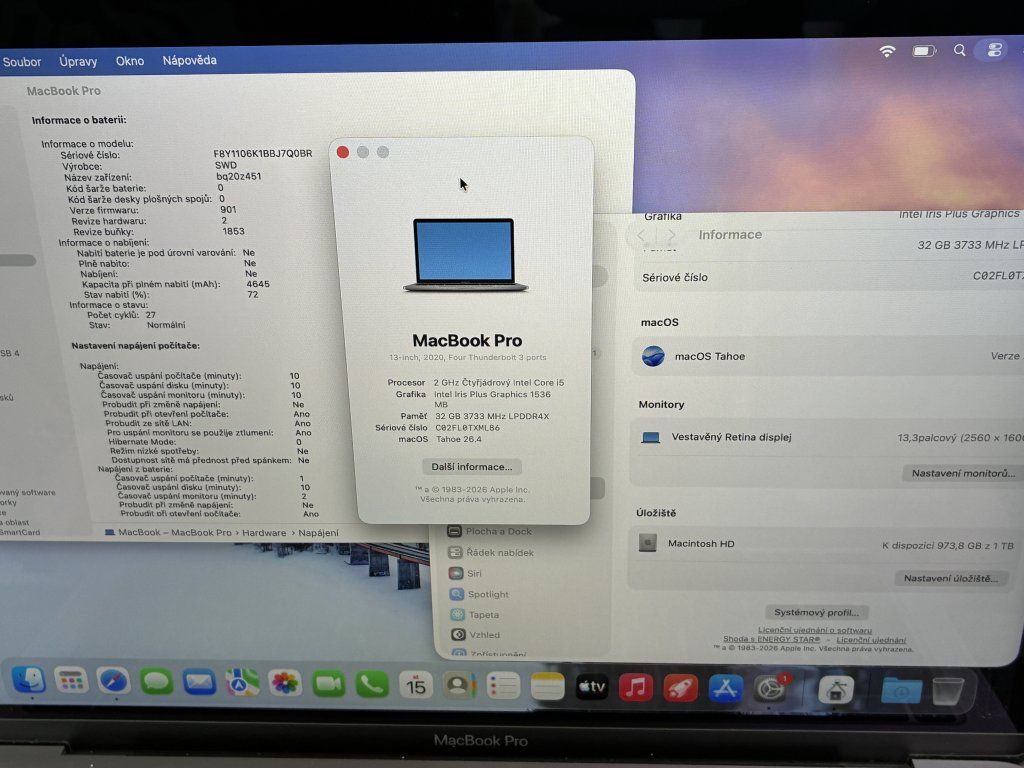Open the Photos app icon
This screenshot has height=768, width=1024.
pos(285,683)
